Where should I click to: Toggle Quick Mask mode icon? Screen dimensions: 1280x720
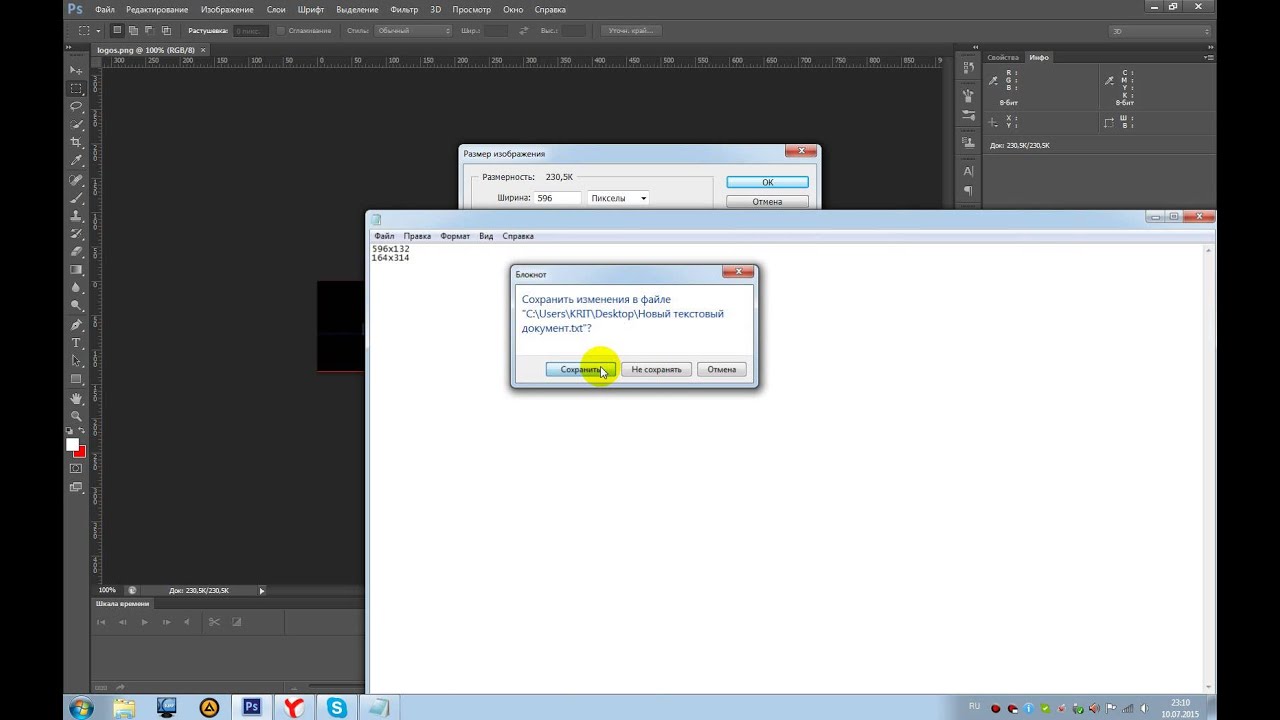[76, 468]
